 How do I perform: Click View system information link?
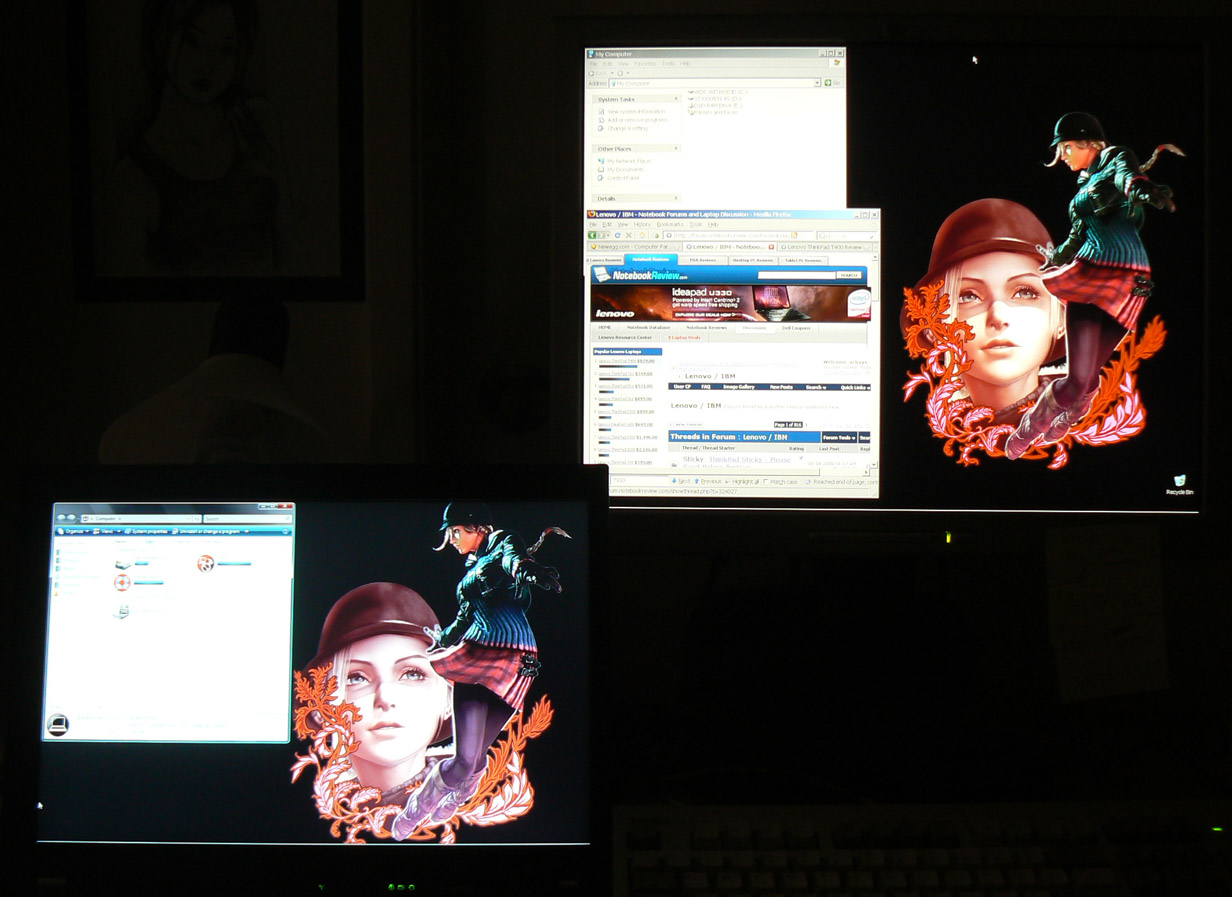[636, 111]
